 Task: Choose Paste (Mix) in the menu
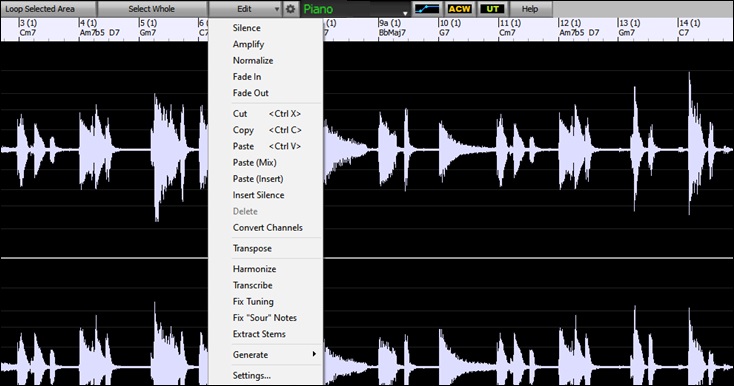[x=255, y=163]
